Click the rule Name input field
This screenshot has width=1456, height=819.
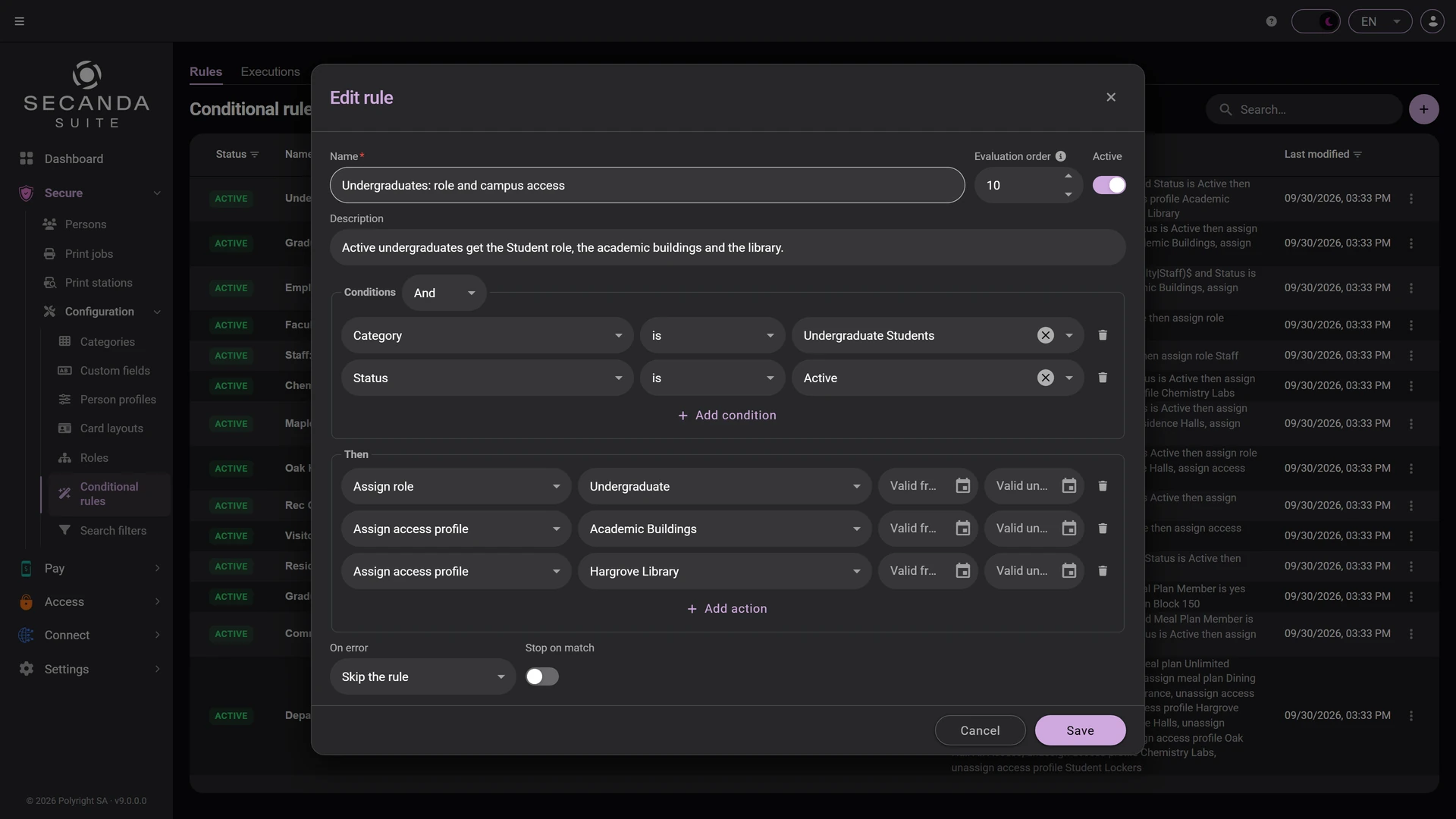point(647,185)
